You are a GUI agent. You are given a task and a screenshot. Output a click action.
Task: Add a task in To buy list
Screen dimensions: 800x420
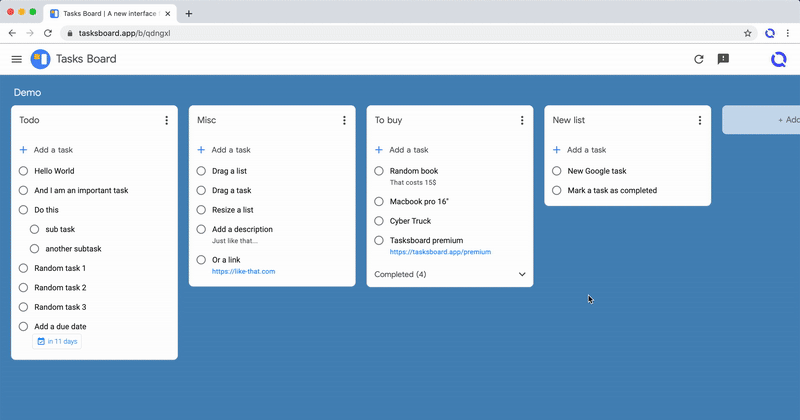point(408,150)
